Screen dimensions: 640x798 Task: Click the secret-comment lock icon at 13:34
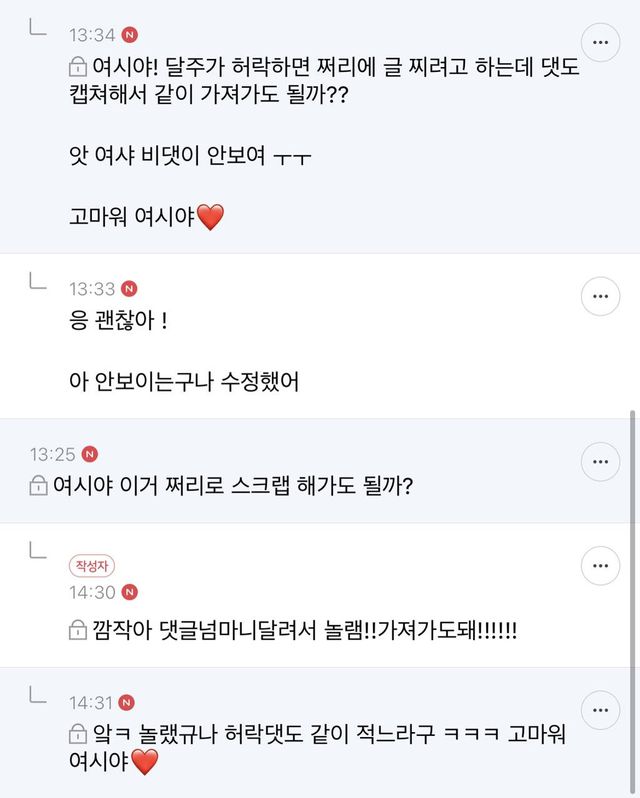tap(77, 69)
